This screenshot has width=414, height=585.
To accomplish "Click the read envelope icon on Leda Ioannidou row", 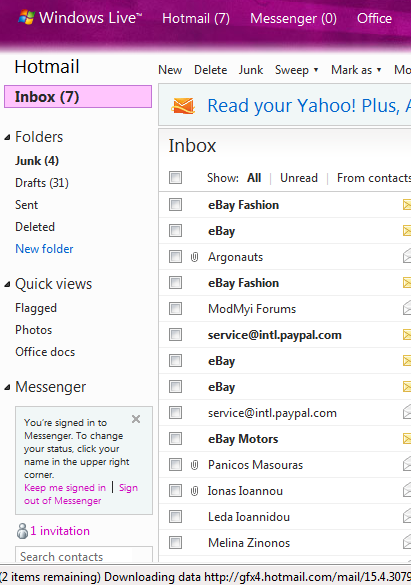I will coord(407,517).
